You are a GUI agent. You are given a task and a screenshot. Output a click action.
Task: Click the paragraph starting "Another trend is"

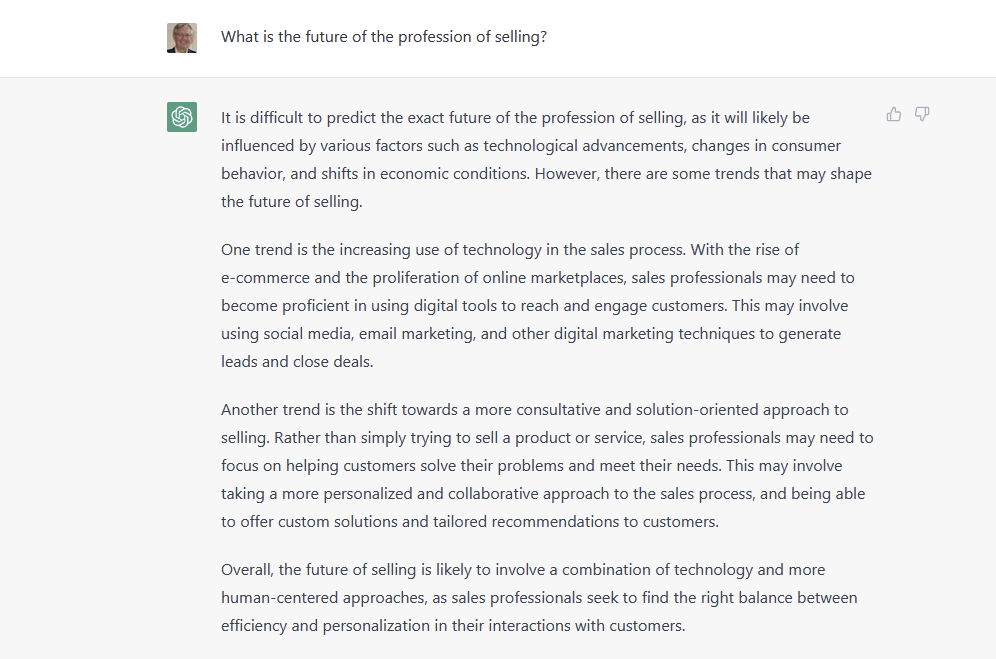click(x=546, y=465)
